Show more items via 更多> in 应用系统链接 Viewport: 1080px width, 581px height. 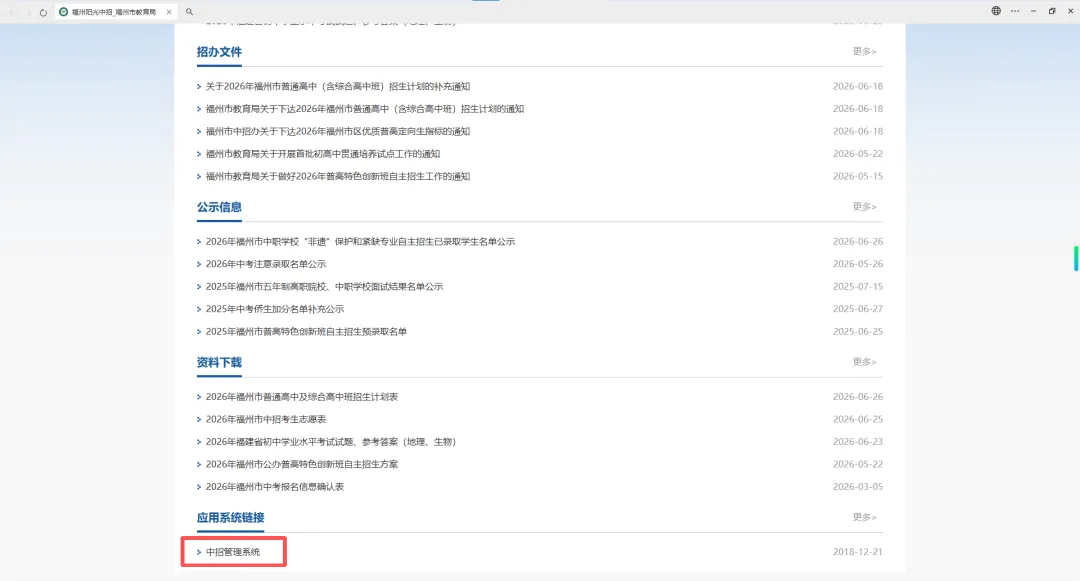864,517
